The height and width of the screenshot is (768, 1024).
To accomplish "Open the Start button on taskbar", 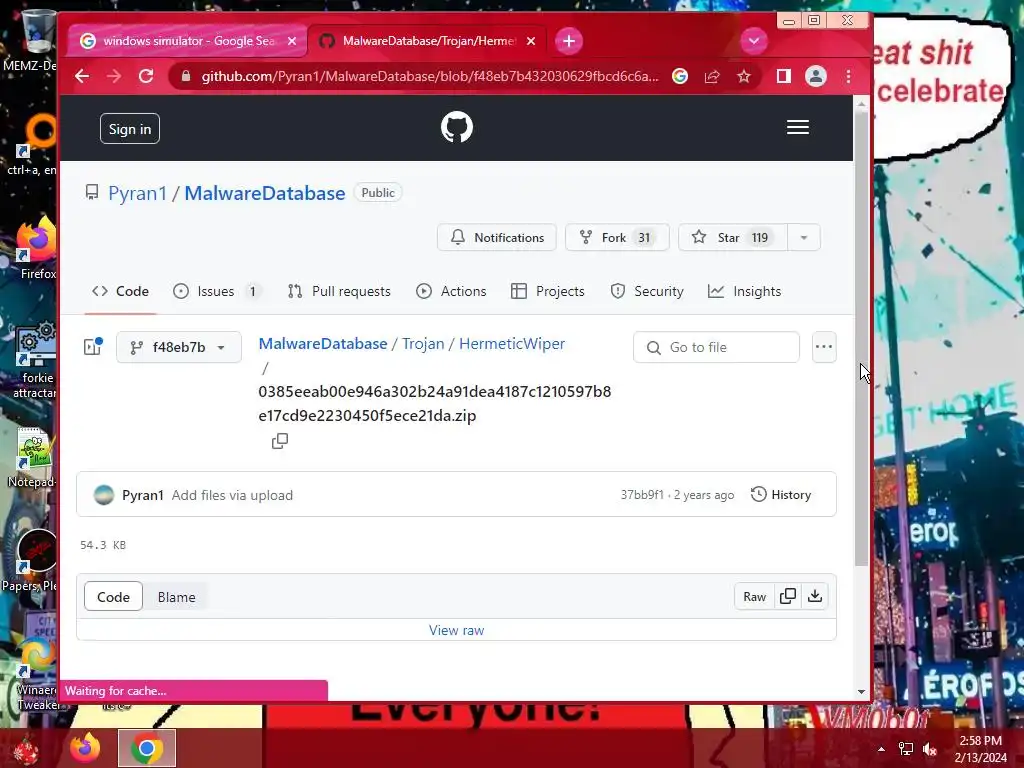I will [25, 750].
